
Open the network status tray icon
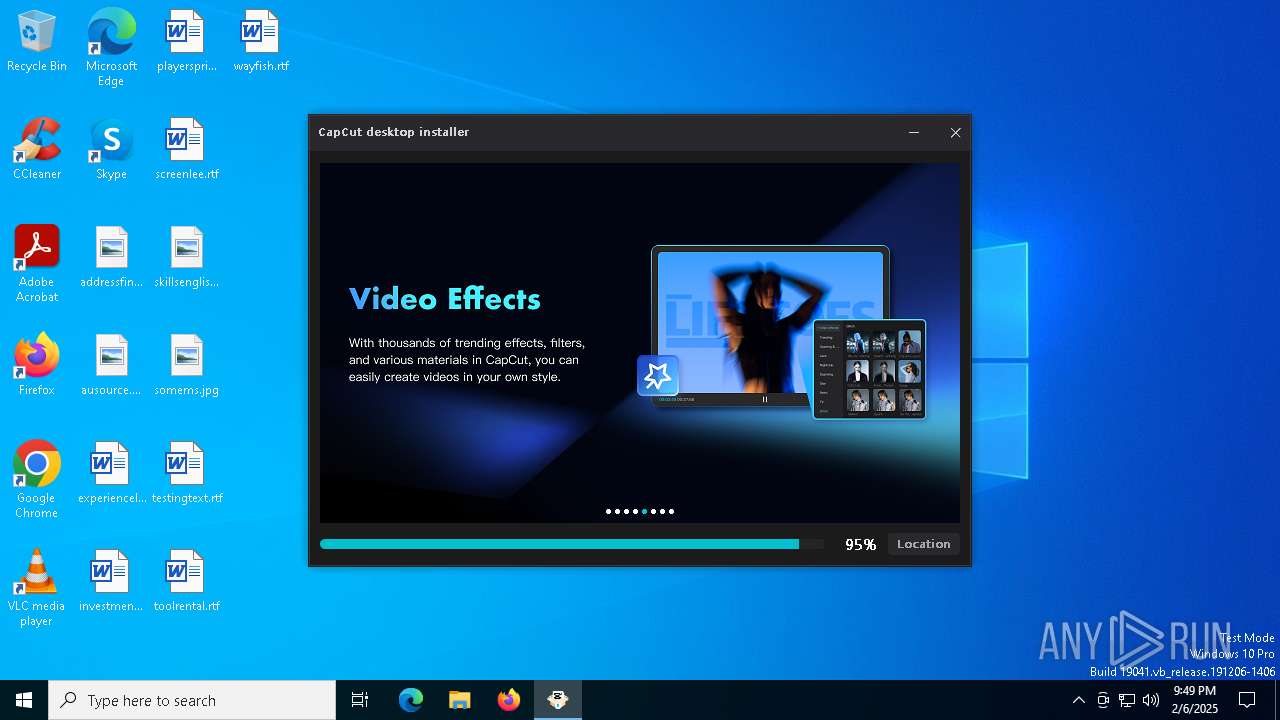(x=1127, y=700)
